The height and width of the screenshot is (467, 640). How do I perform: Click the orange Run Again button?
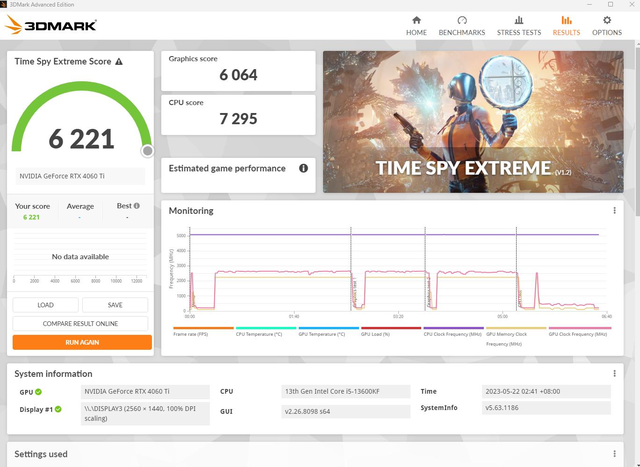click(82, 342)
